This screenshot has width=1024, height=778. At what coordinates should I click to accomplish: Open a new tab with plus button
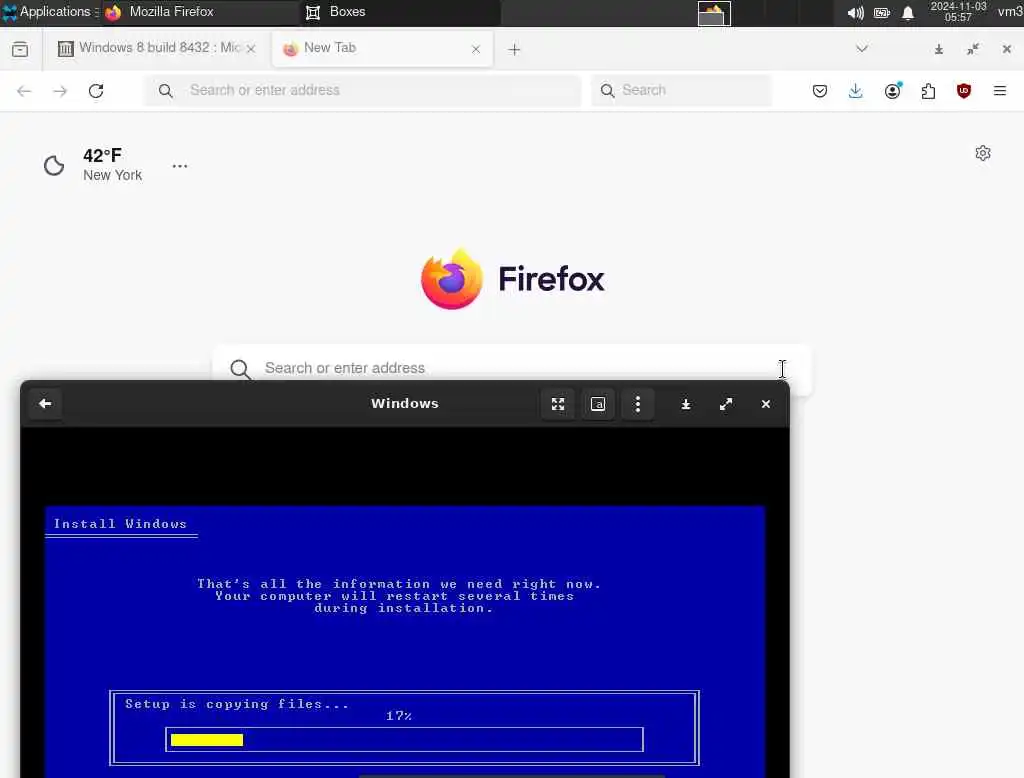pos(514,50)
